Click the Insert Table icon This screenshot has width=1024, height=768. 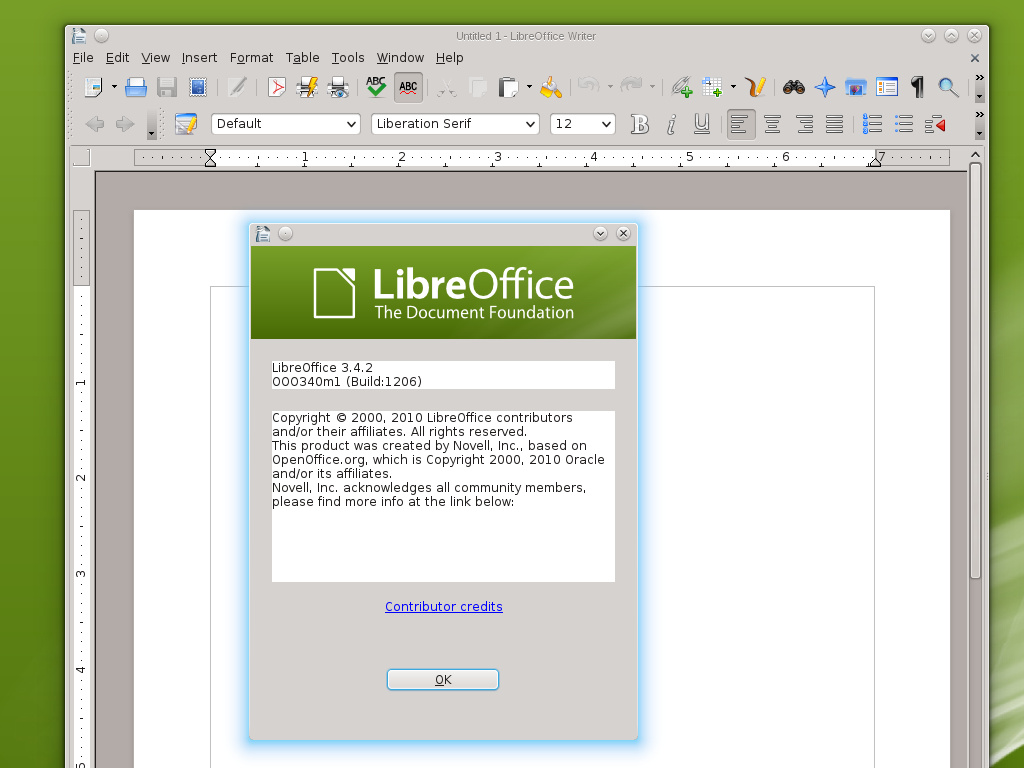pyautogui.click(x=712, y=87)
